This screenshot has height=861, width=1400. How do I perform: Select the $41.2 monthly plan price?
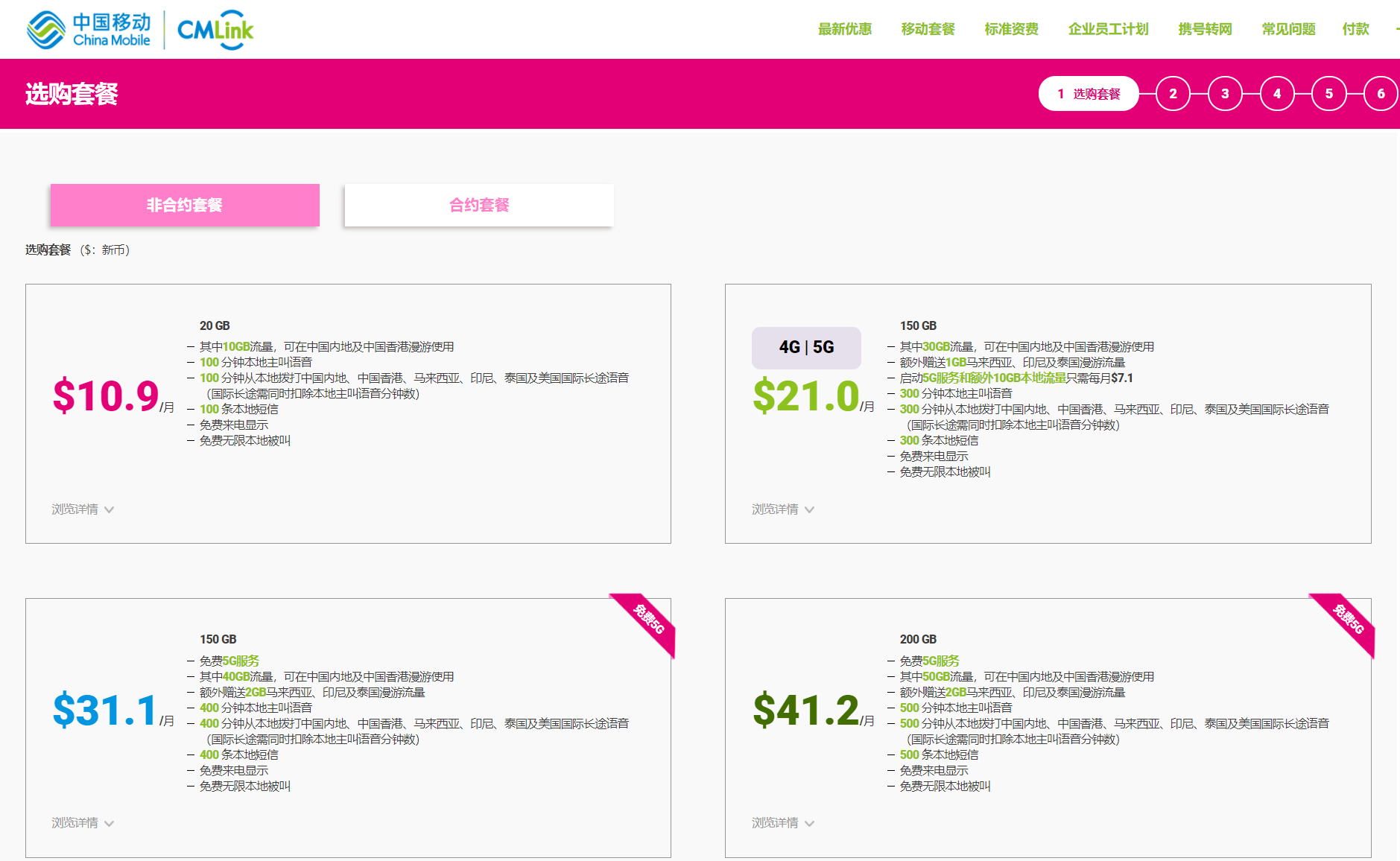tap(814, 710)
